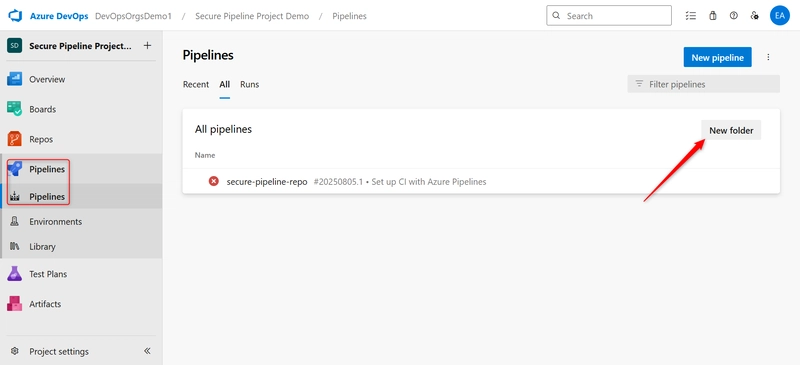This screenshot has width=800, height=365.
Task: Open the Repos section icon
Action: tap(14, 139)
